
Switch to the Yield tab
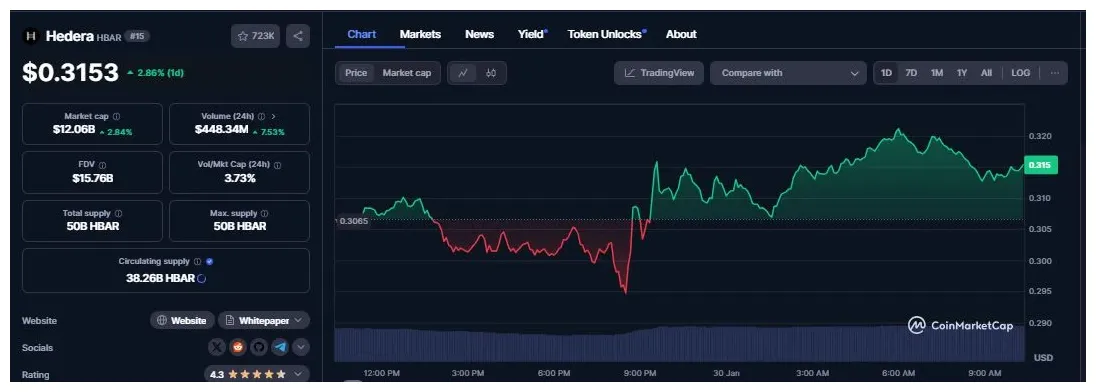(x=531, y=34)
